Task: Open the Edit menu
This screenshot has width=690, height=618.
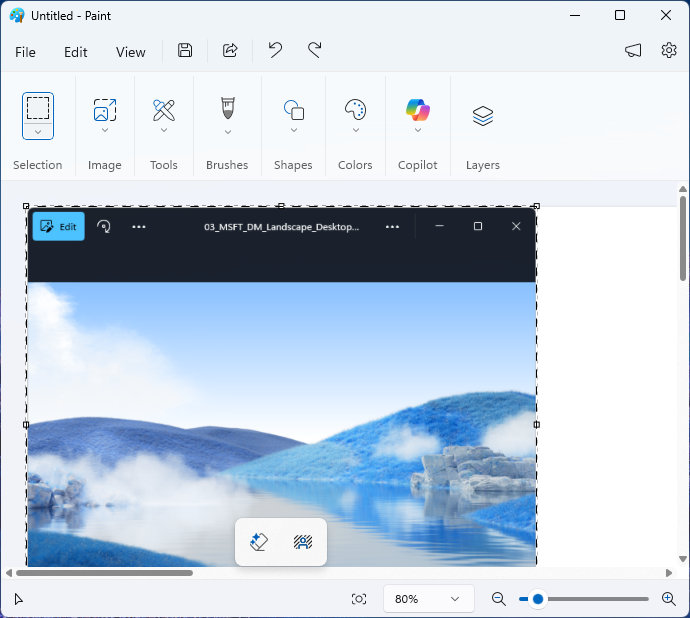Action: coord(76,52)
